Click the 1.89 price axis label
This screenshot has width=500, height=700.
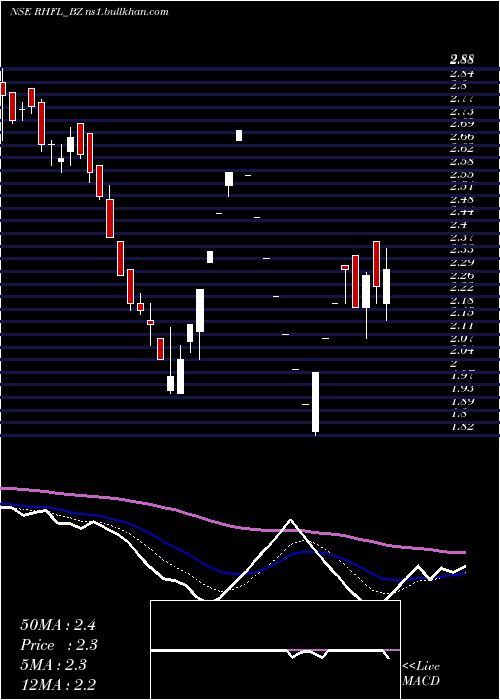coord(462,401)
